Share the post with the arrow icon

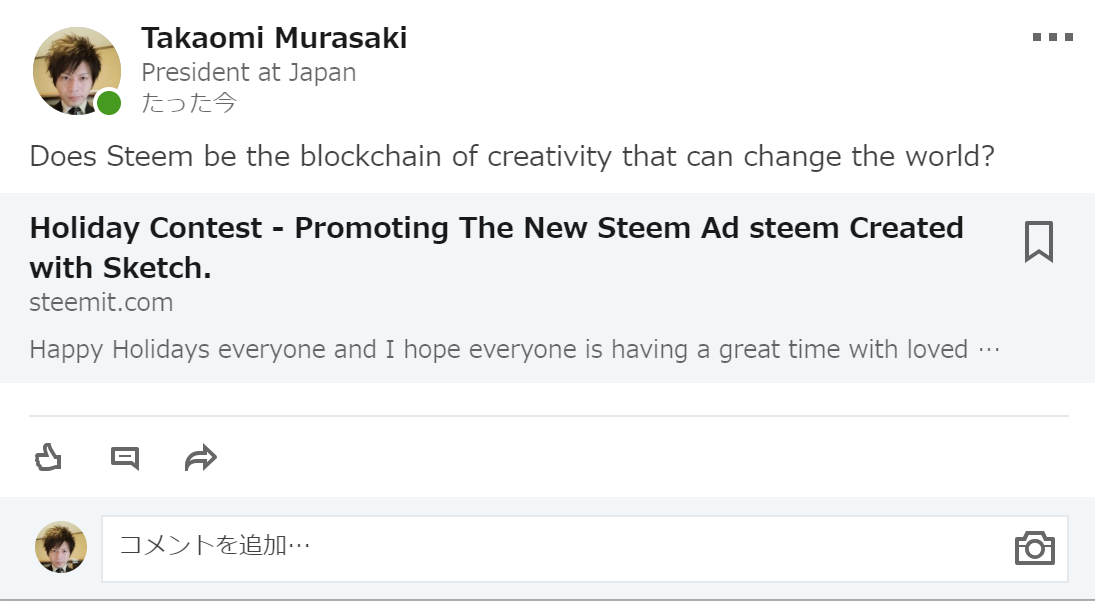(x=201, y=459)
